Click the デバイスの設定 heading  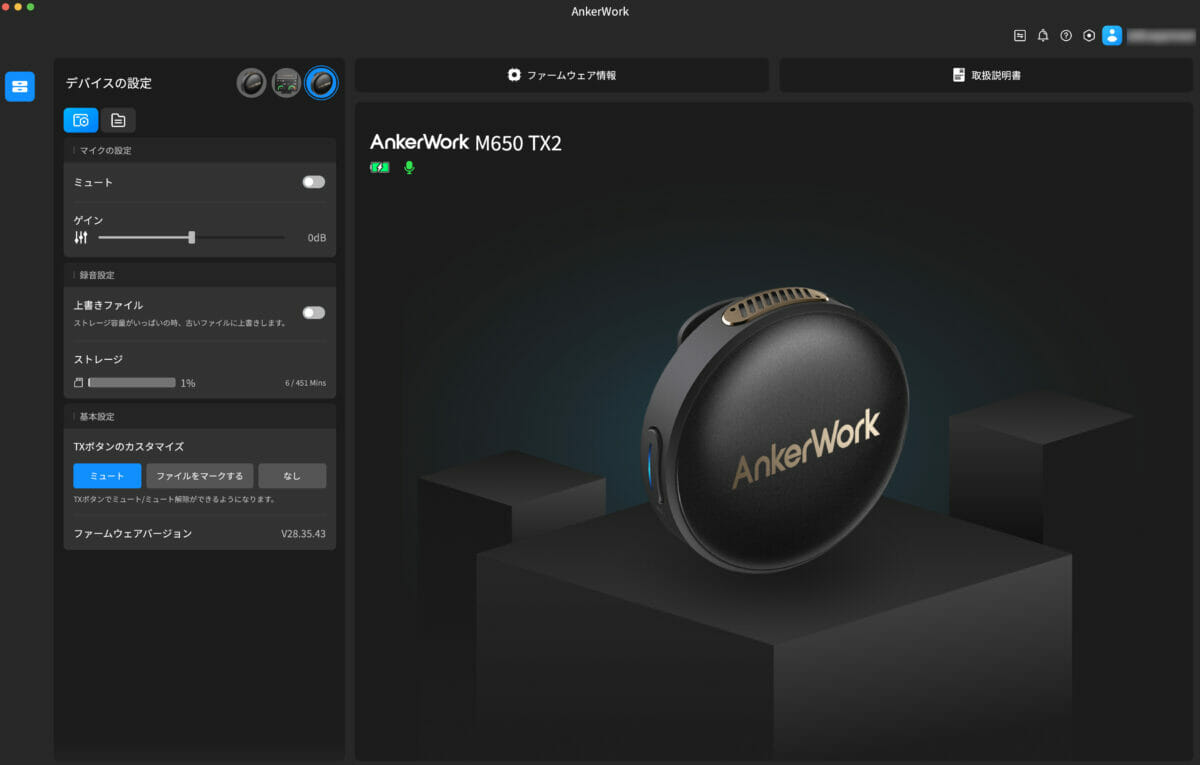(x=109, y=83)
